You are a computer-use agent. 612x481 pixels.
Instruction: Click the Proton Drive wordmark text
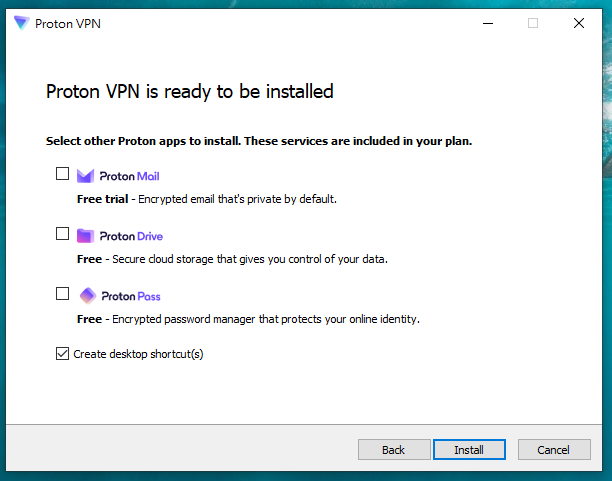pyautogui.click(x=131, y=236)
